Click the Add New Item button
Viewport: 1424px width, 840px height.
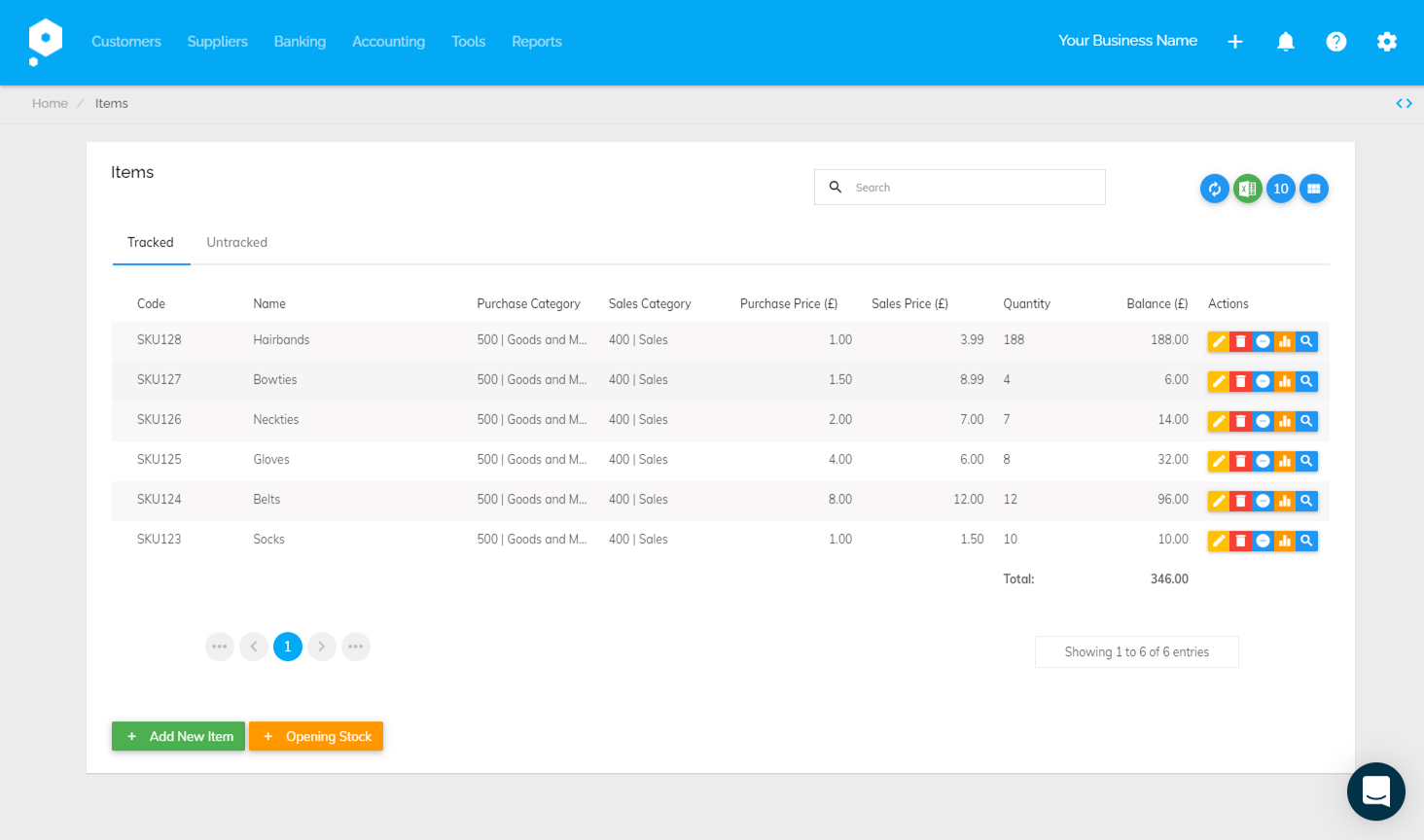(179, 736)
